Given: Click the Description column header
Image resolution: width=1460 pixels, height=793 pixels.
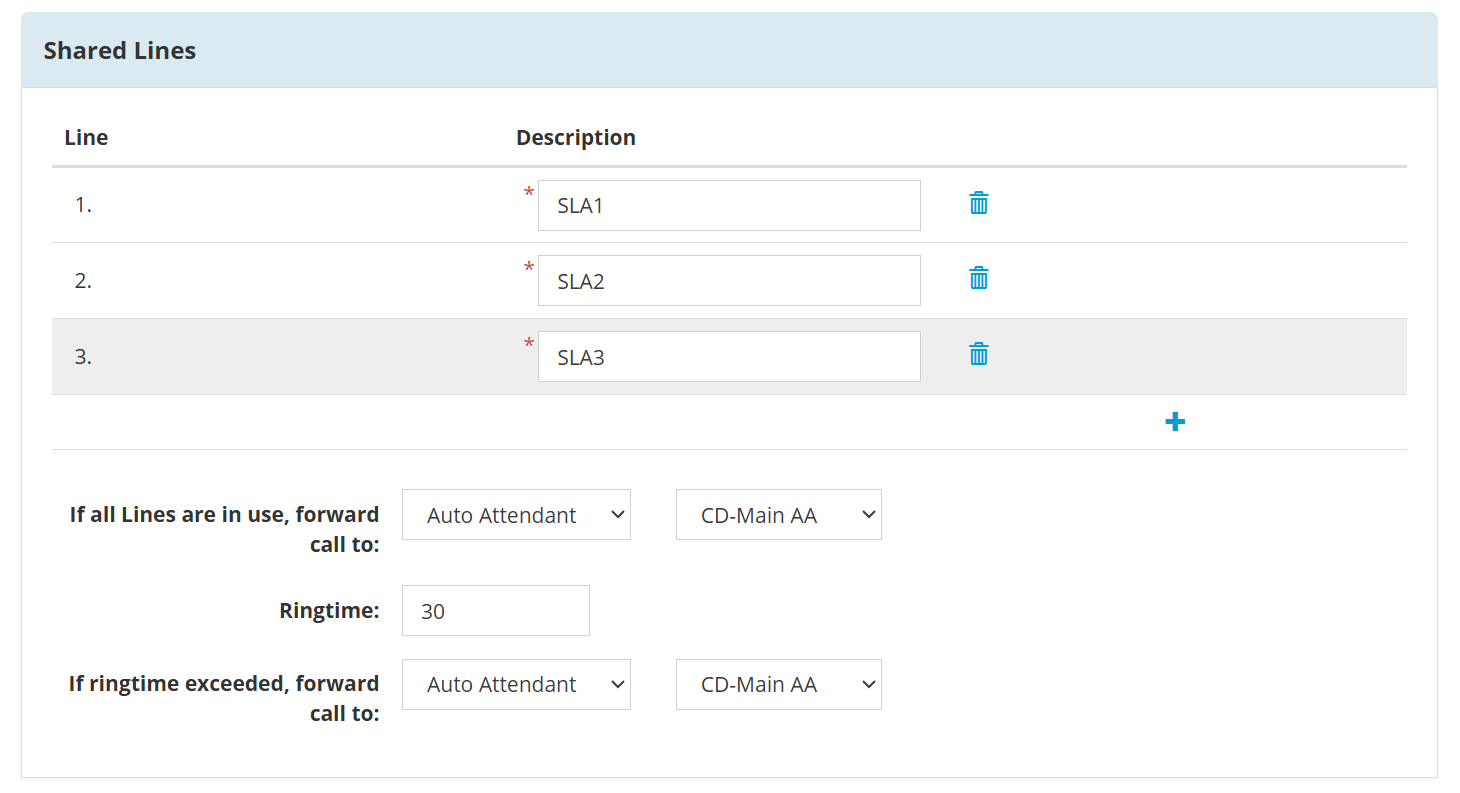Looking at the screenshot, I should (x=576, y=138).
